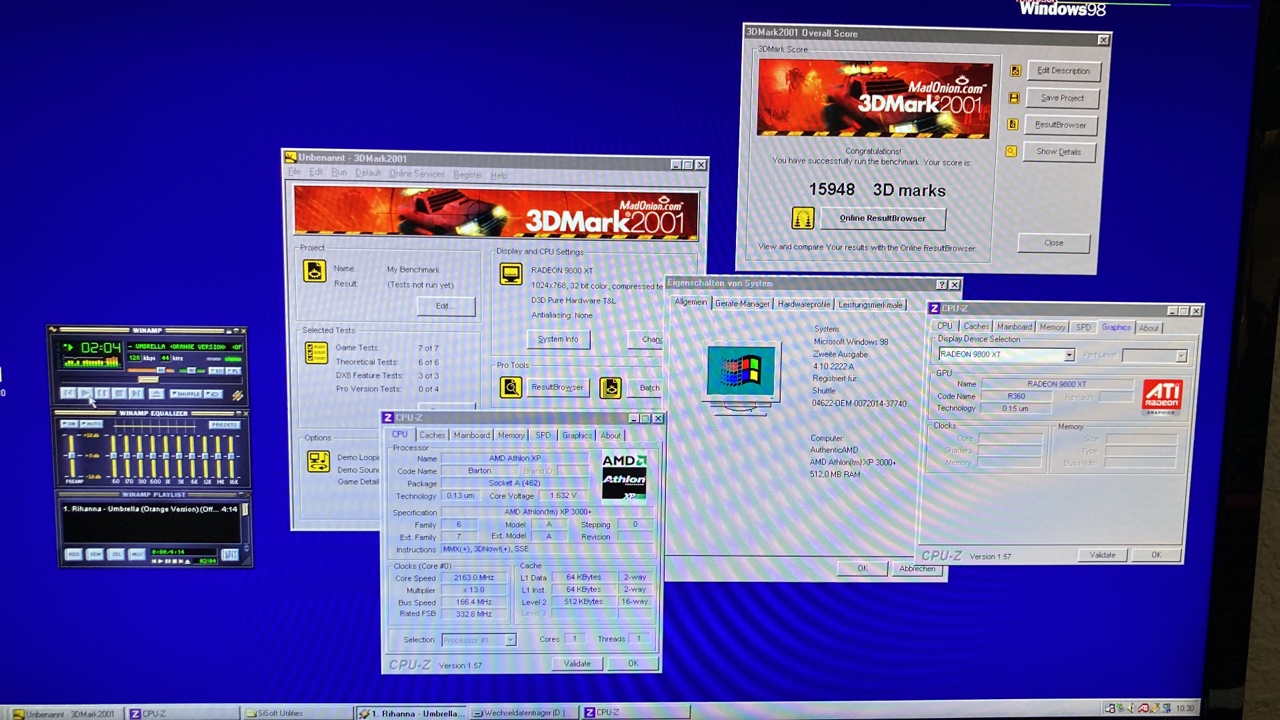
Task: Click Edit Description icon in score dialog
Action: click(x=1015, y=71)
